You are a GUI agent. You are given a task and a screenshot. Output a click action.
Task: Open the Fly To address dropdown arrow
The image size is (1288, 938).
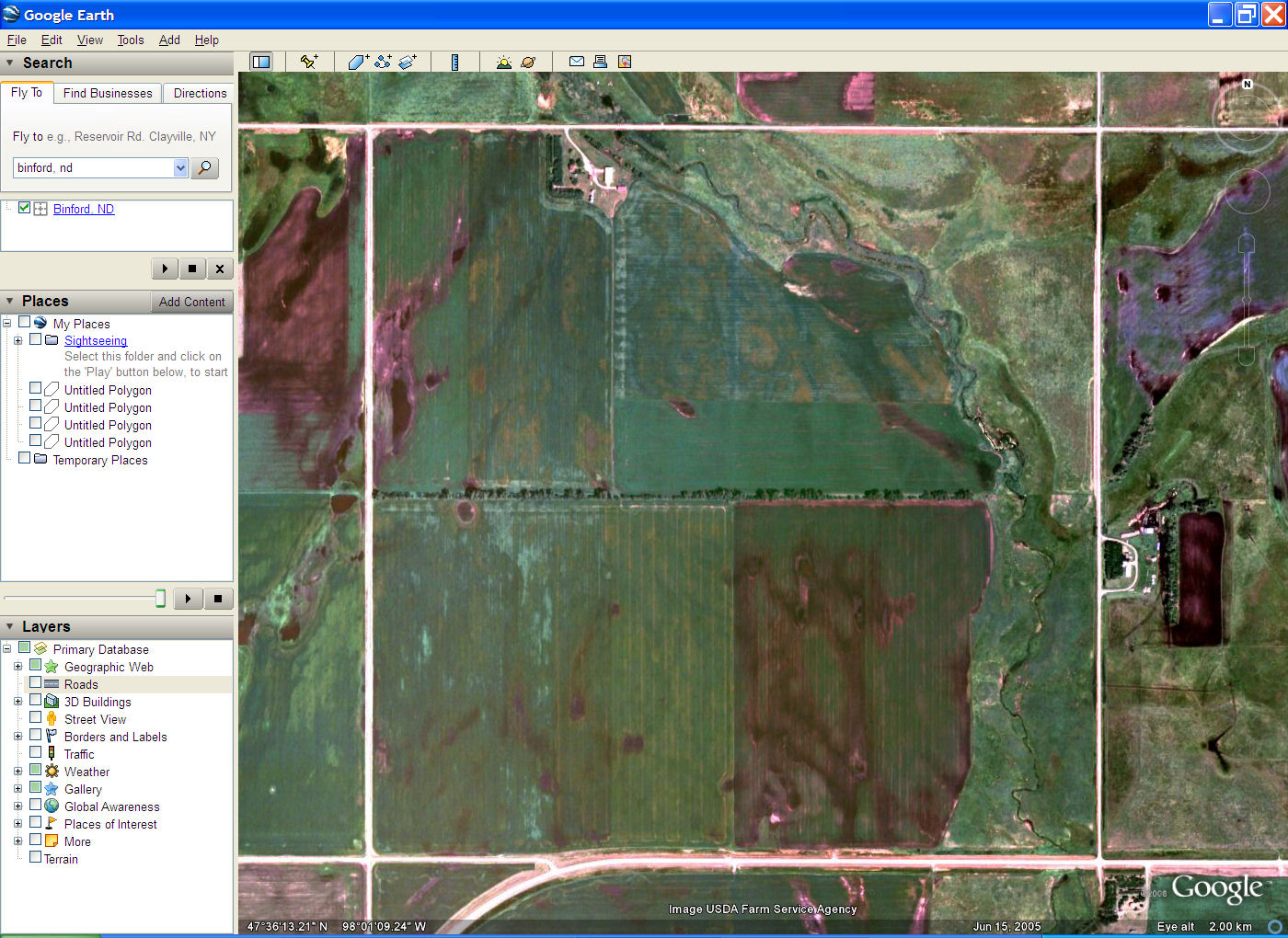(x=180, y=167)
